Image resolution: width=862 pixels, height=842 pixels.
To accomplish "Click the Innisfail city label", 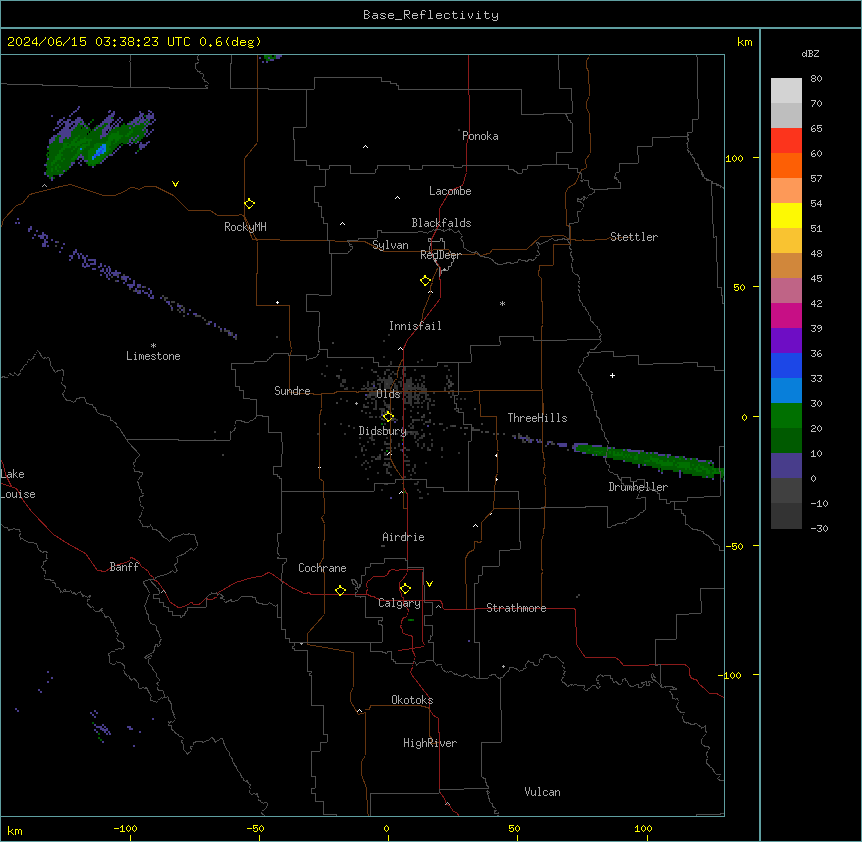I will point(415,326).
